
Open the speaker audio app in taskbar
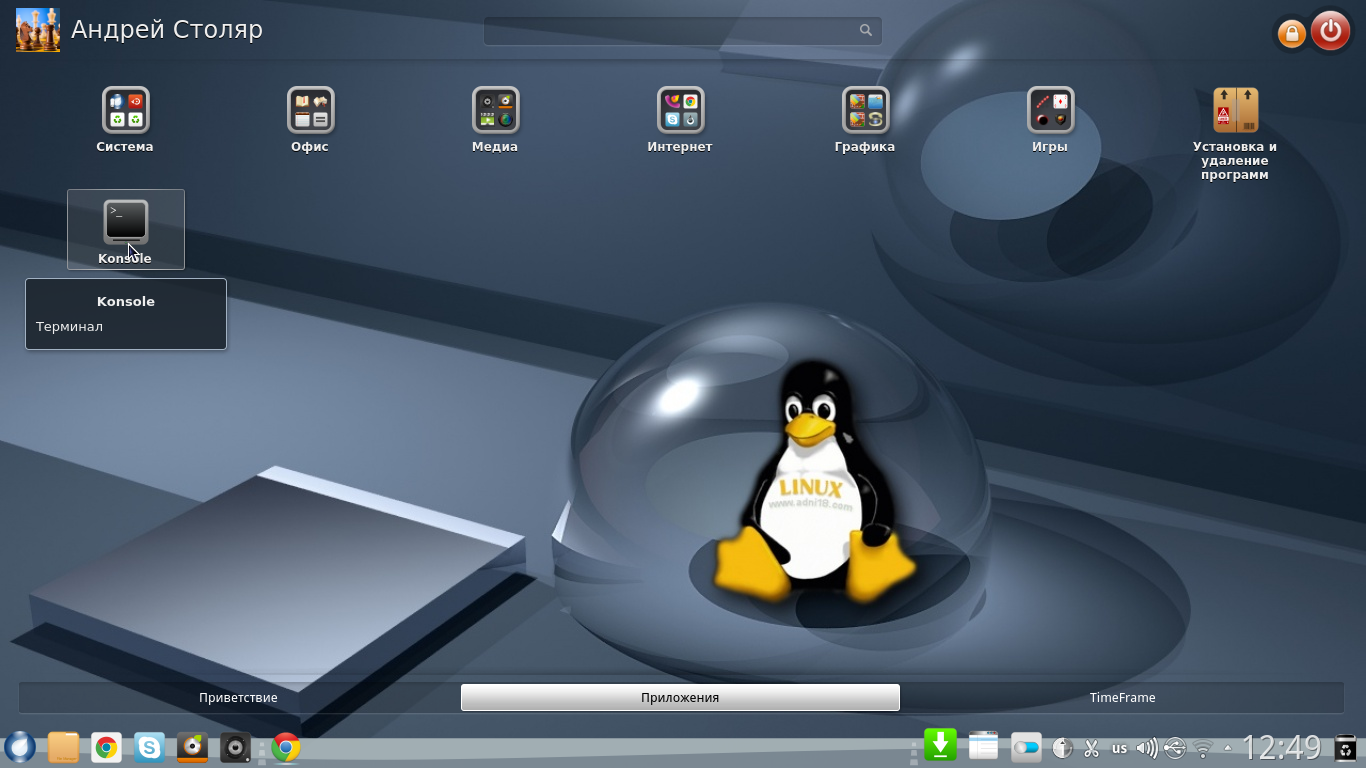[x=235, y=747]
